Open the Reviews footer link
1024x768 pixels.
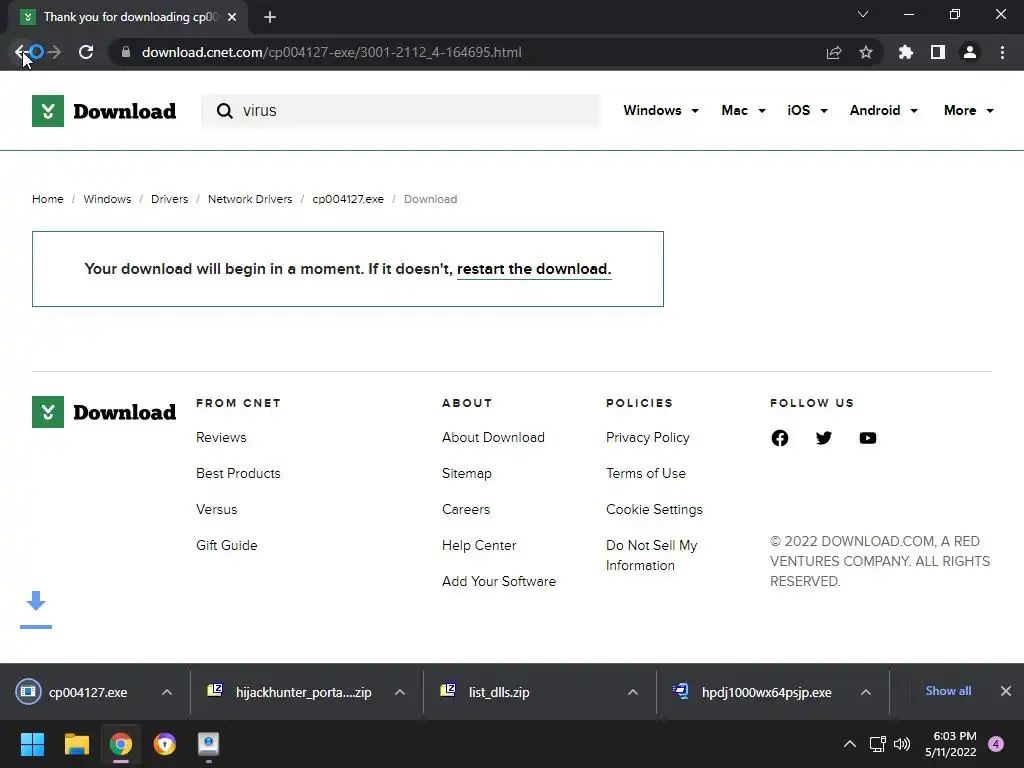point(221,438)
